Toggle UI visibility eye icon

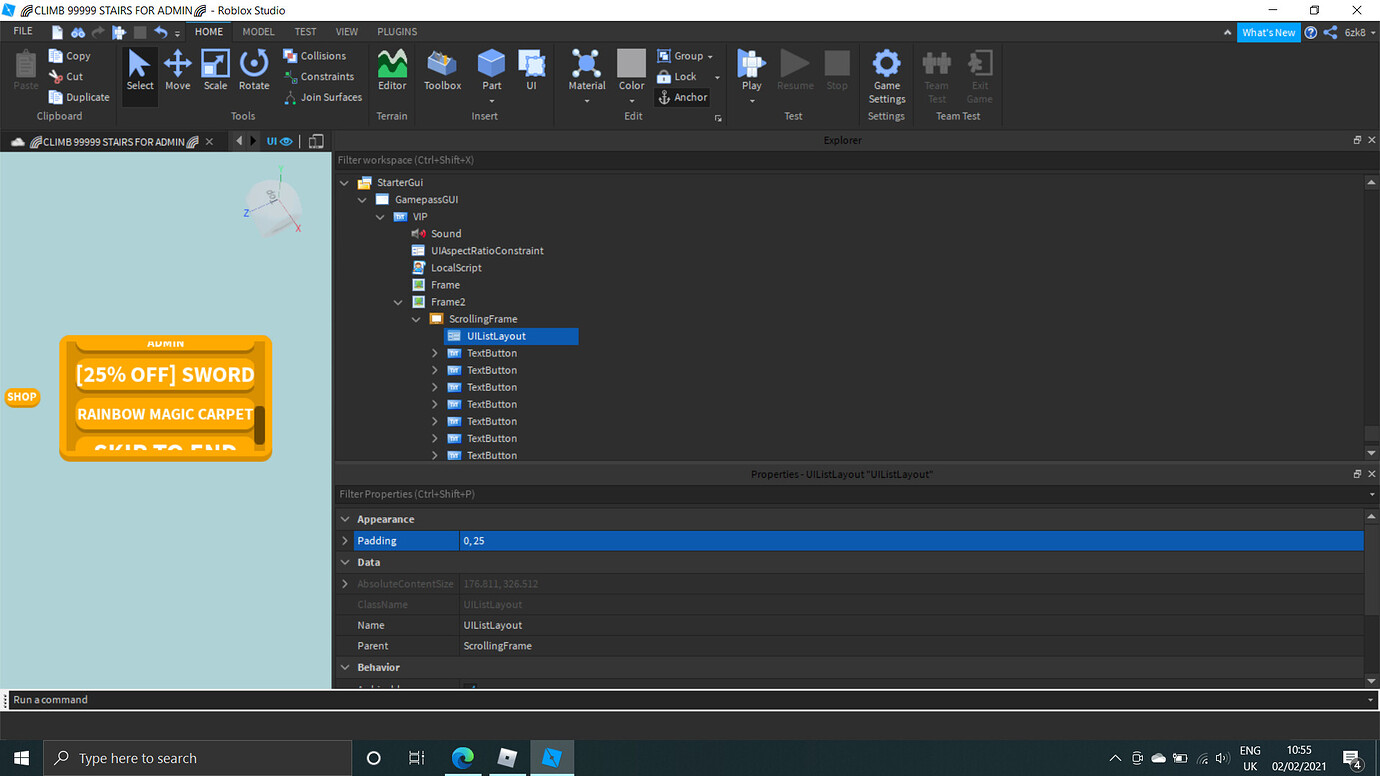(x=286, y=142)
